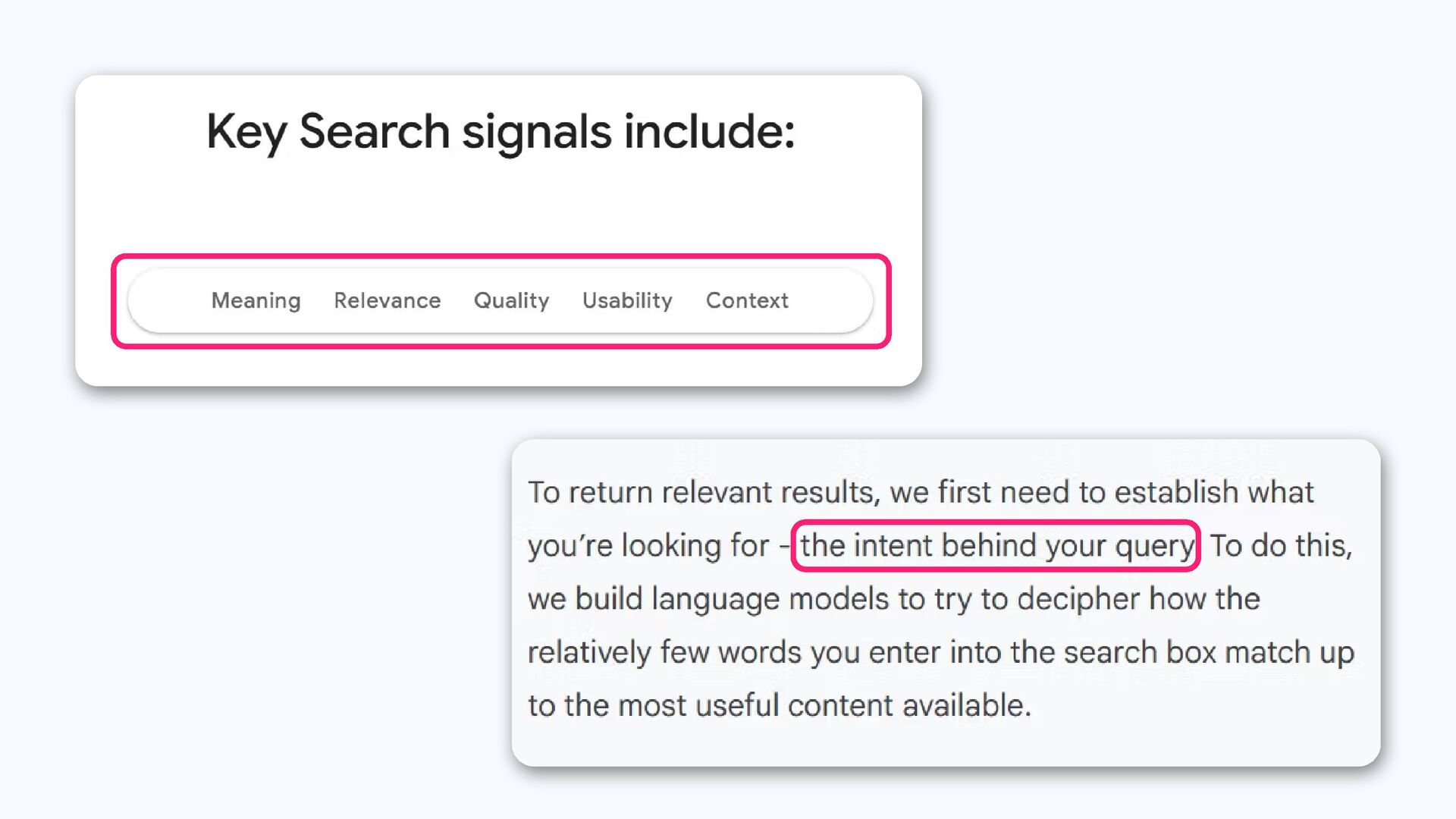Switch to the Relevance tab
Image resolution: width=1456 pixels, height=819 pixels.
pos(387,300)
